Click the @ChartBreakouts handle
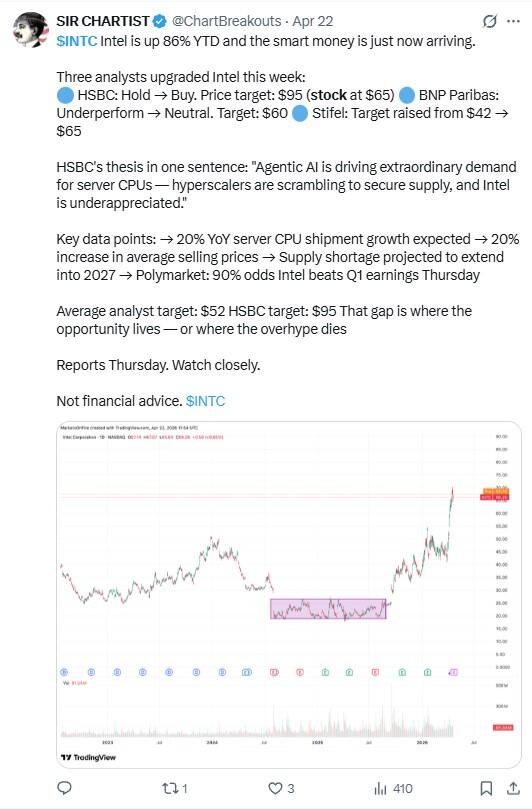This screenshot has height=809, width=532. tap(226, 21)
